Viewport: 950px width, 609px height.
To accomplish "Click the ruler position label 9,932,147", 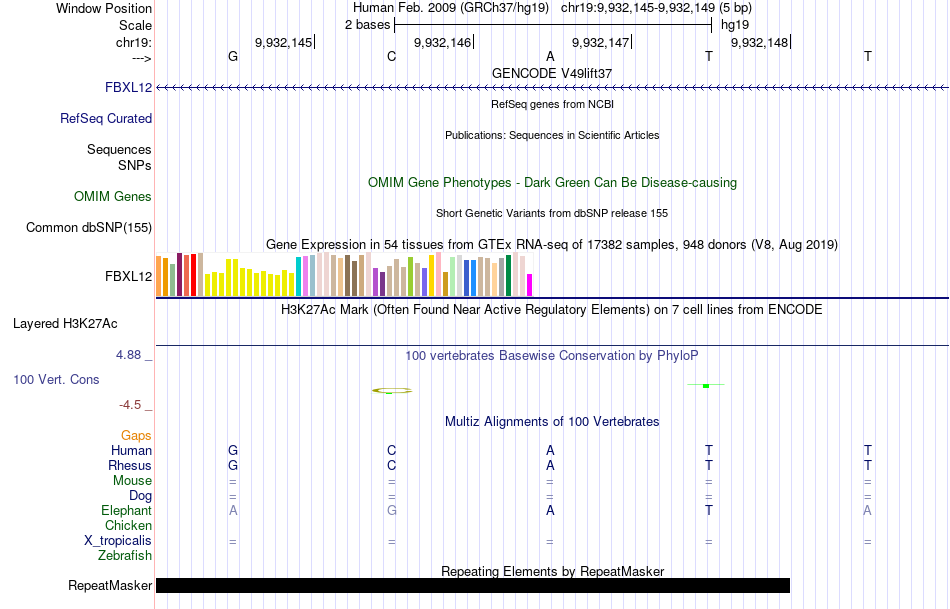I will tap(600, 42).
